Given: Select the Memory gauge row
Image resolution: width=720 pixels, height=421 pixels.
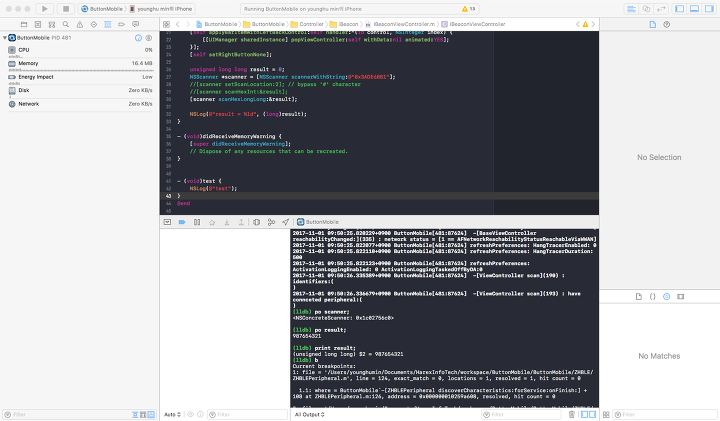Looking at the screenshot, I should point(80,64).
